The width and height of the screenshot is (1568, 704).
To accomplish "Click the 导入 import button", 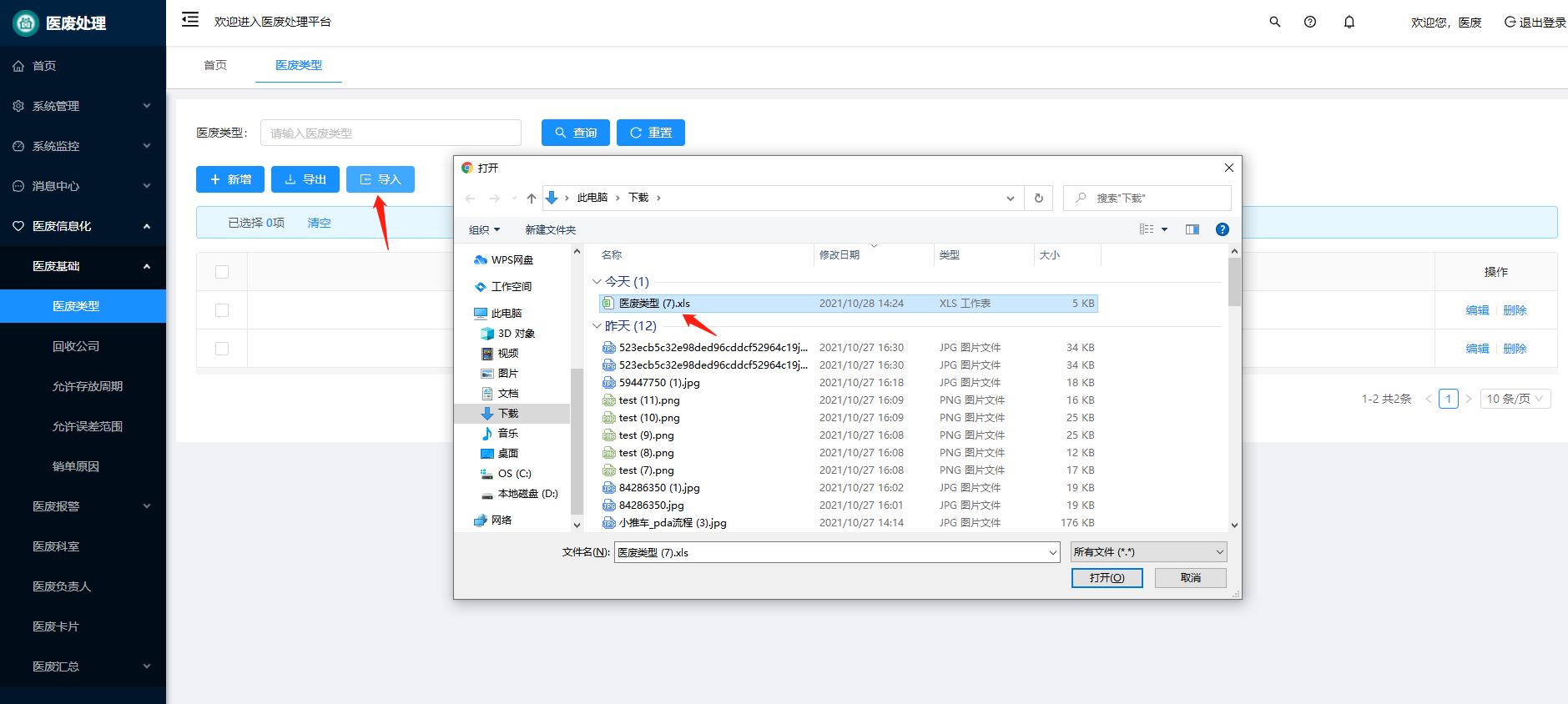I will pos(381,179).
